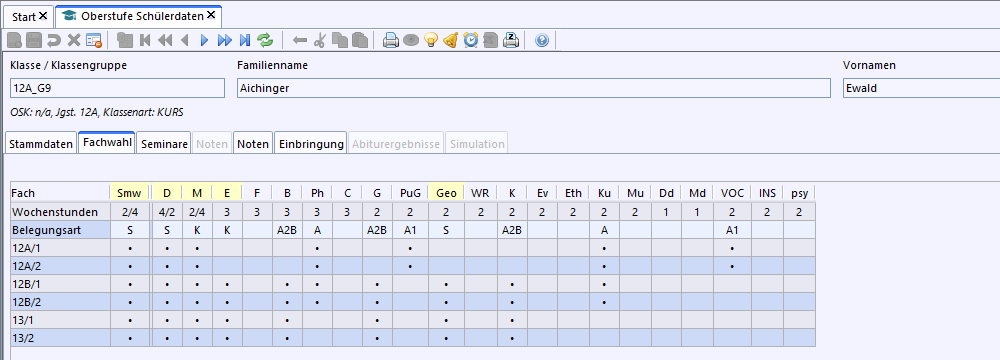Image resolution: width=1000 pixels, height=360 pixels.
Task: Click the alarm clock icon
Action: tap(471, 40)
